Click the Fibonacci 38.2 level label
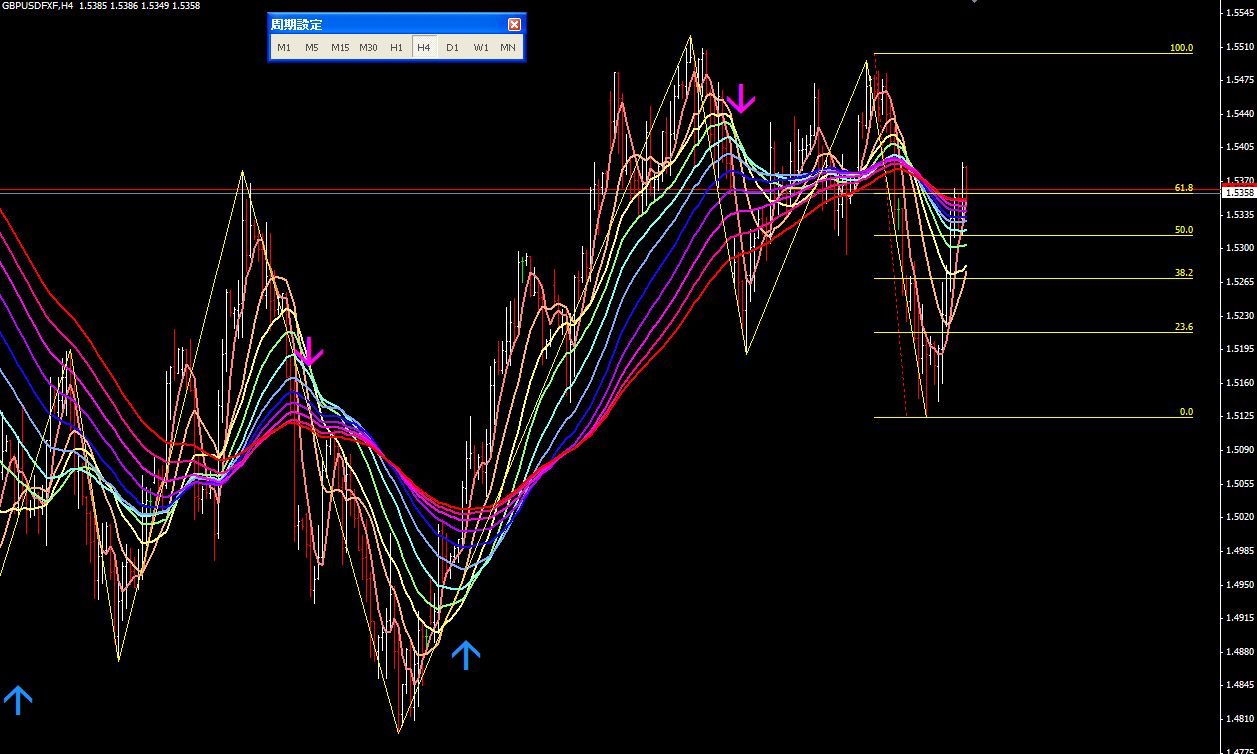The width and height of the screenshot is (1257, 754). (1184, 273)
